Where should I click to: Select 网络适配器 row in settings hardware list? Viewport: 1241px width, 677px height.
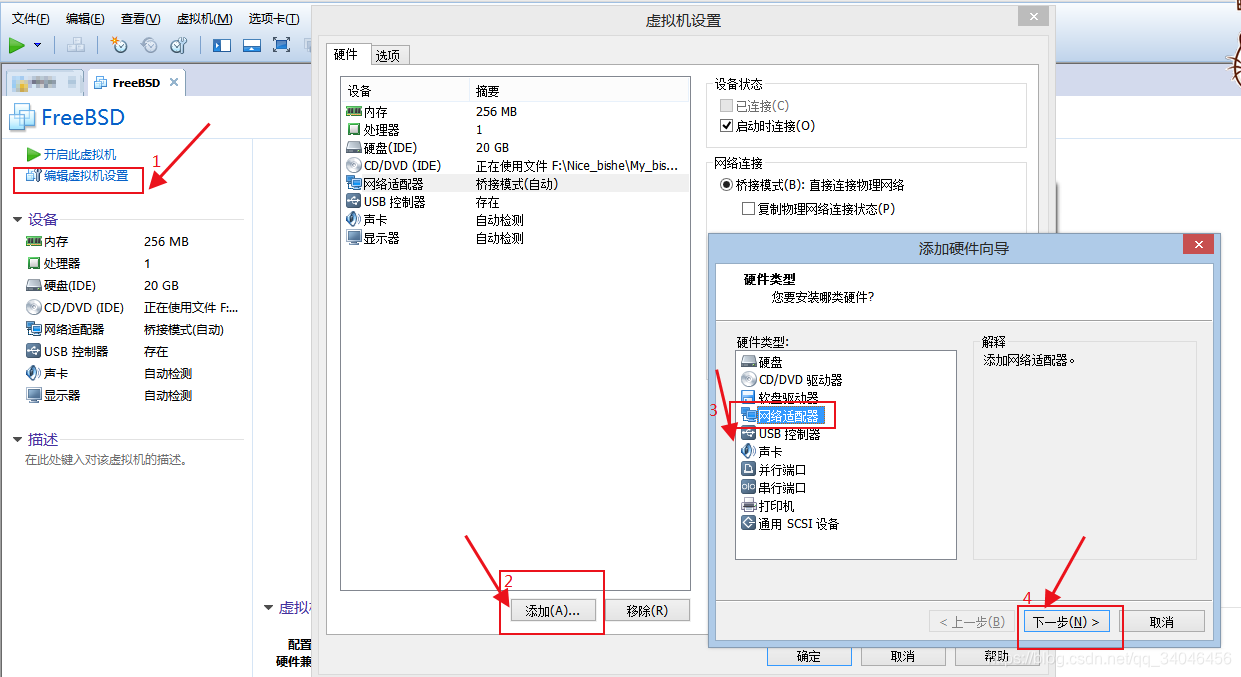pos(515,184)
